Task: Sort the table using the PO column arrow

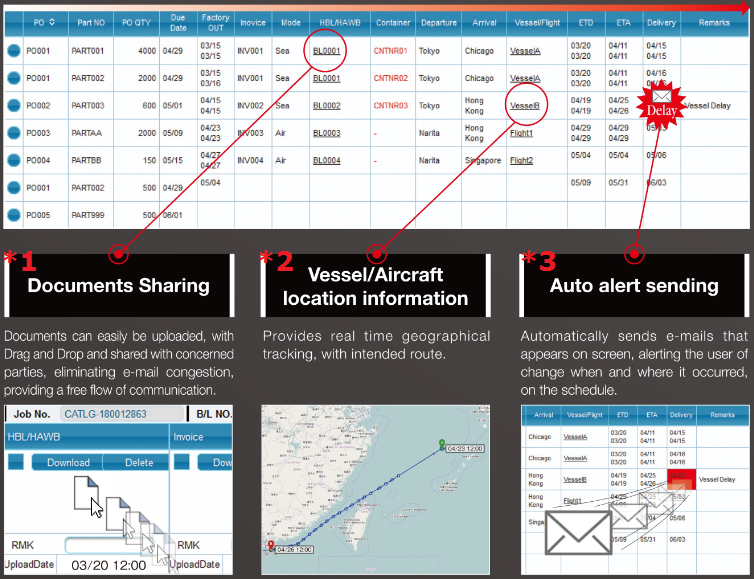Action: click(52, 20)
